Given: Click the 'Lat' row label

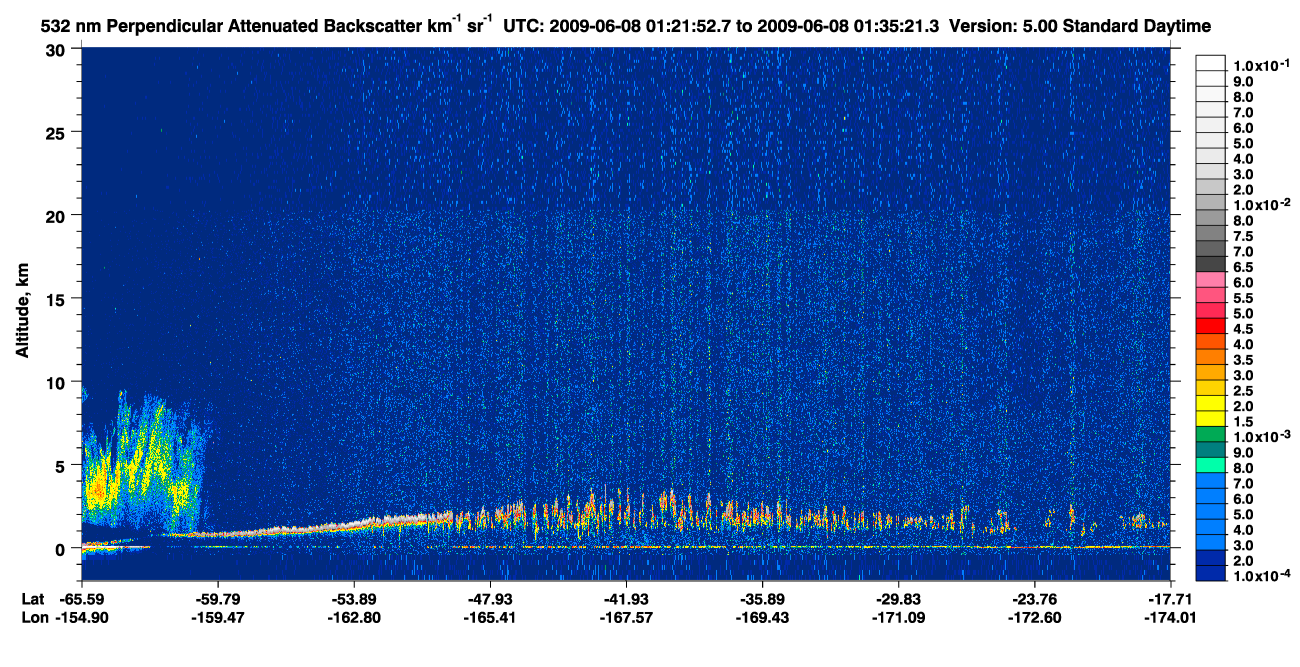Looking at the screenshot, I should [x=32, y=598].
